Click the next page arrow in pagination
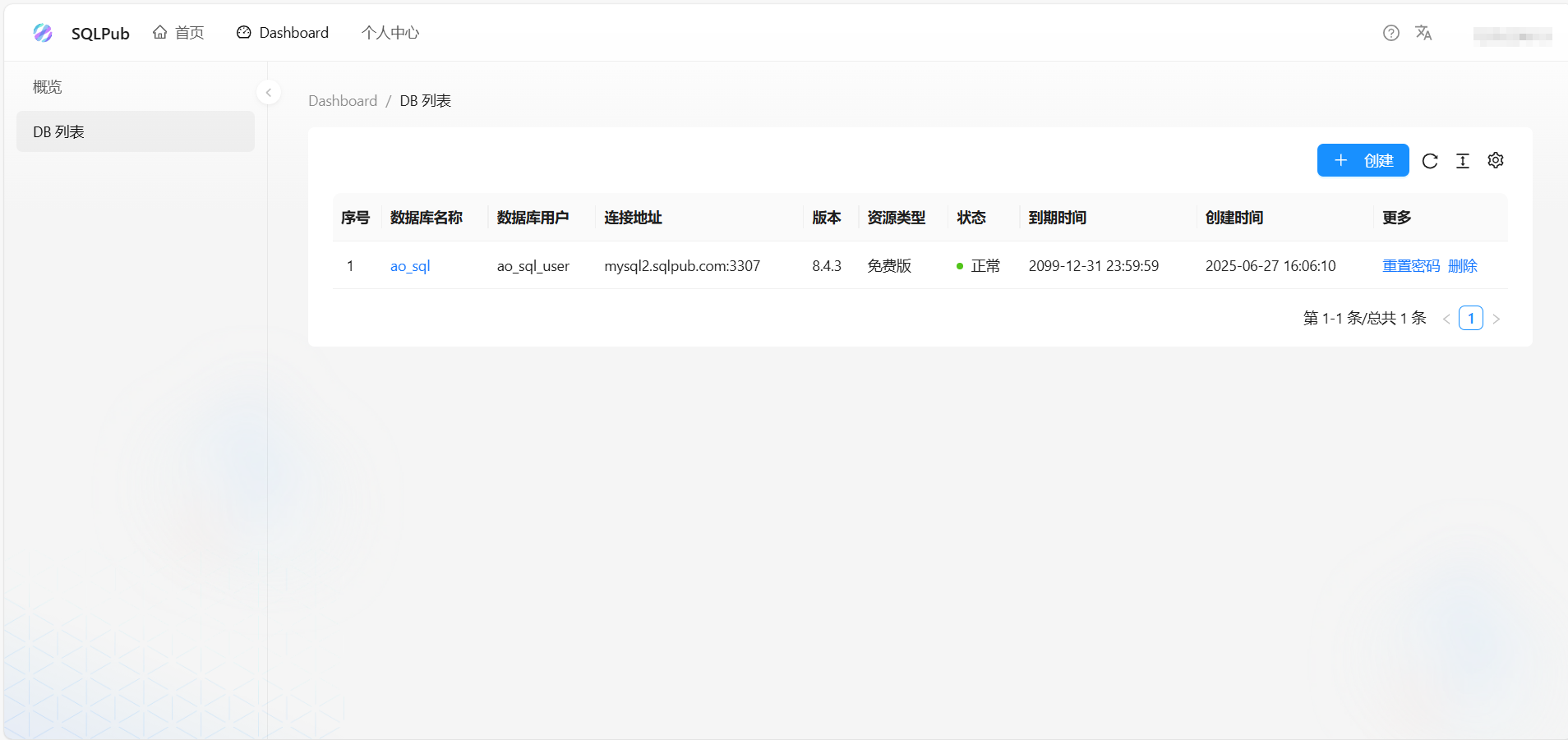This screenshot has width=1568, height=740. (1497, 319)
